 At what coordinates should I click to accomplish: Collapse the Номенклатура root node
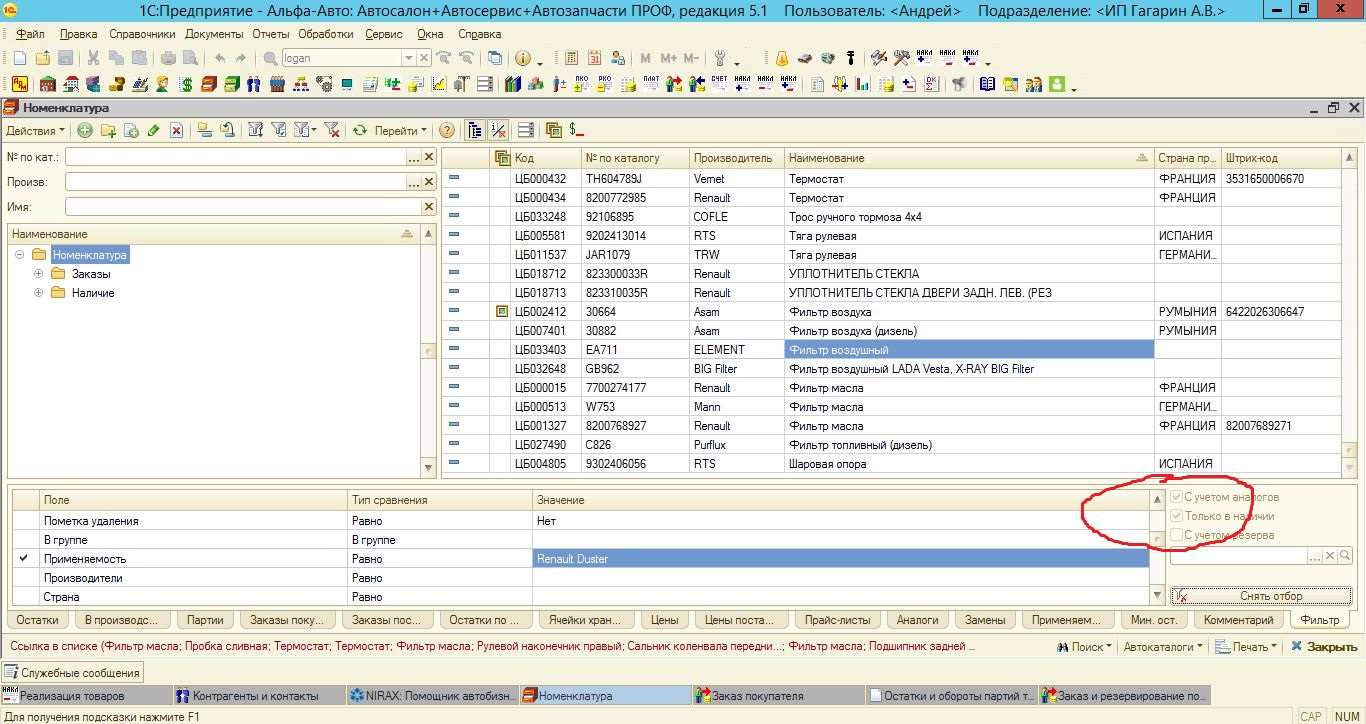pyautogui.click(x=20, y=255)
